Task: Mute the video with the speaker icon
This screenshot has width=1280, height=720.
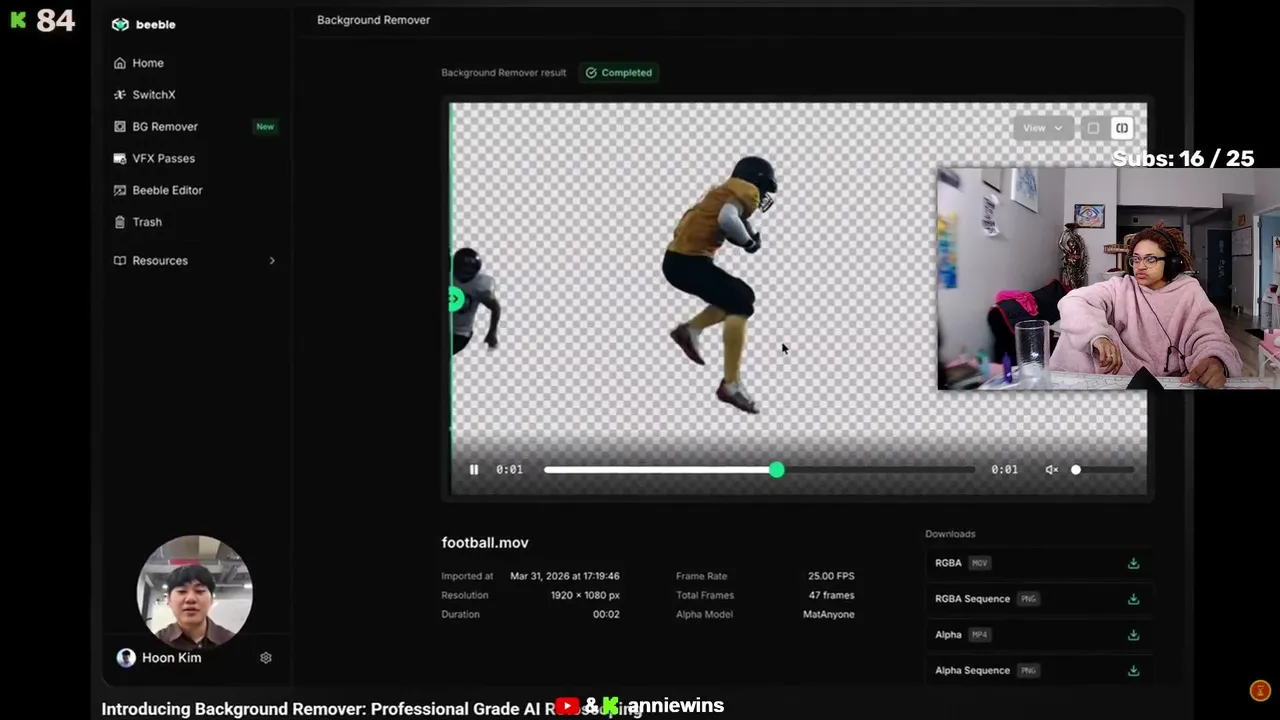Action: tap(1052, 469)
